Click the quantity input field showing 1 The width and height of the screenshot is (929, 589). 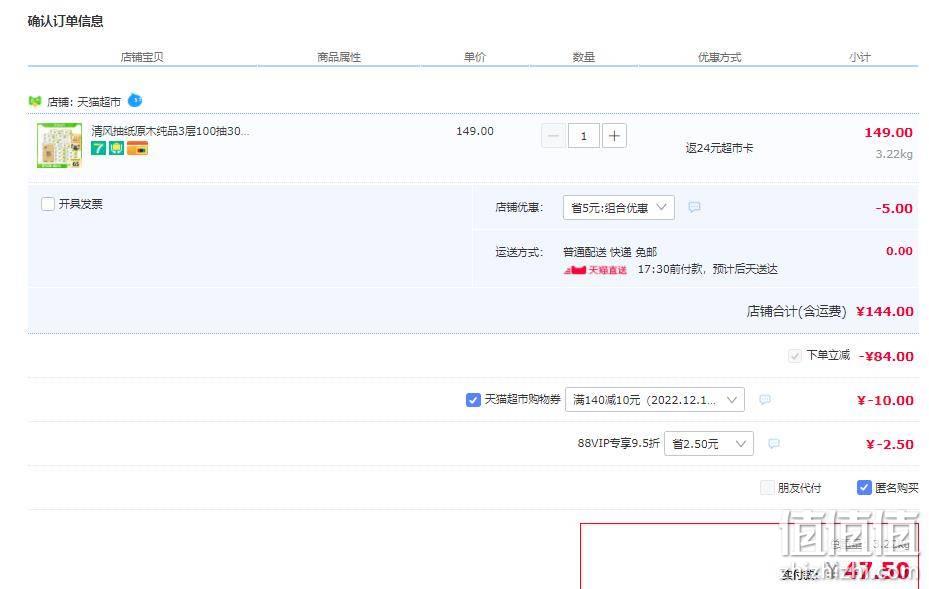[x=584, y=136]
